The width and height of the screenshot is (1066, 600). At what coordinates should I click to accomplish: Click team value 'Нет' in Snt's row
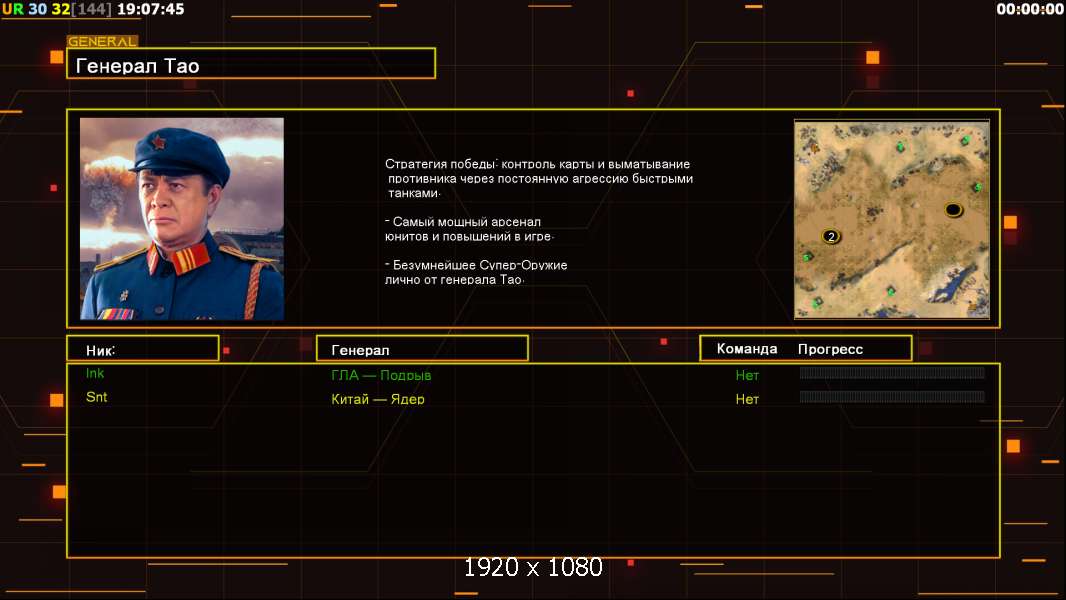tap(747, 400)
